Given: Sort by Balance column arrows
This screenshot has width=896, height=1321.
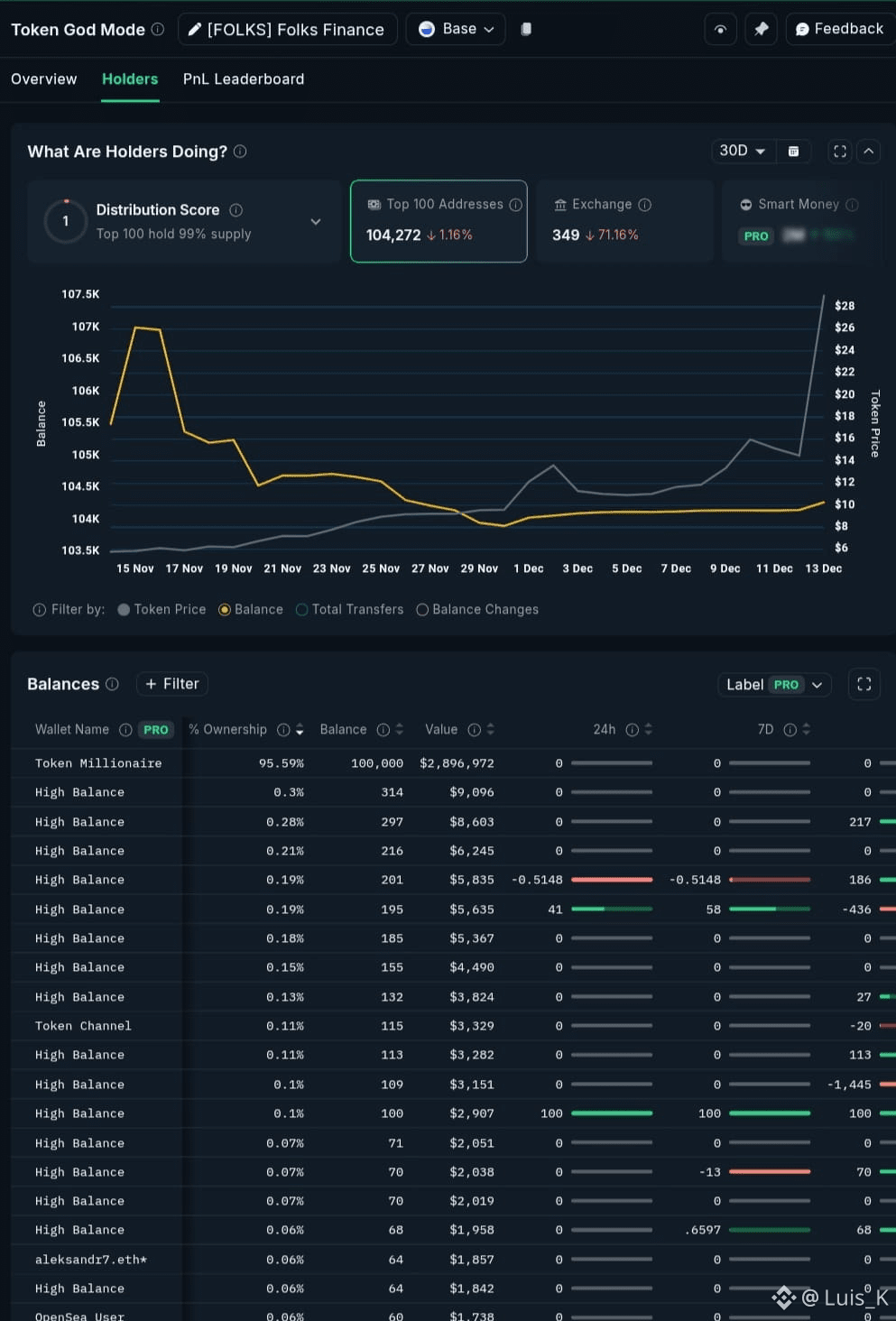Looking at the screenshot, I should (x=400, y=730).
